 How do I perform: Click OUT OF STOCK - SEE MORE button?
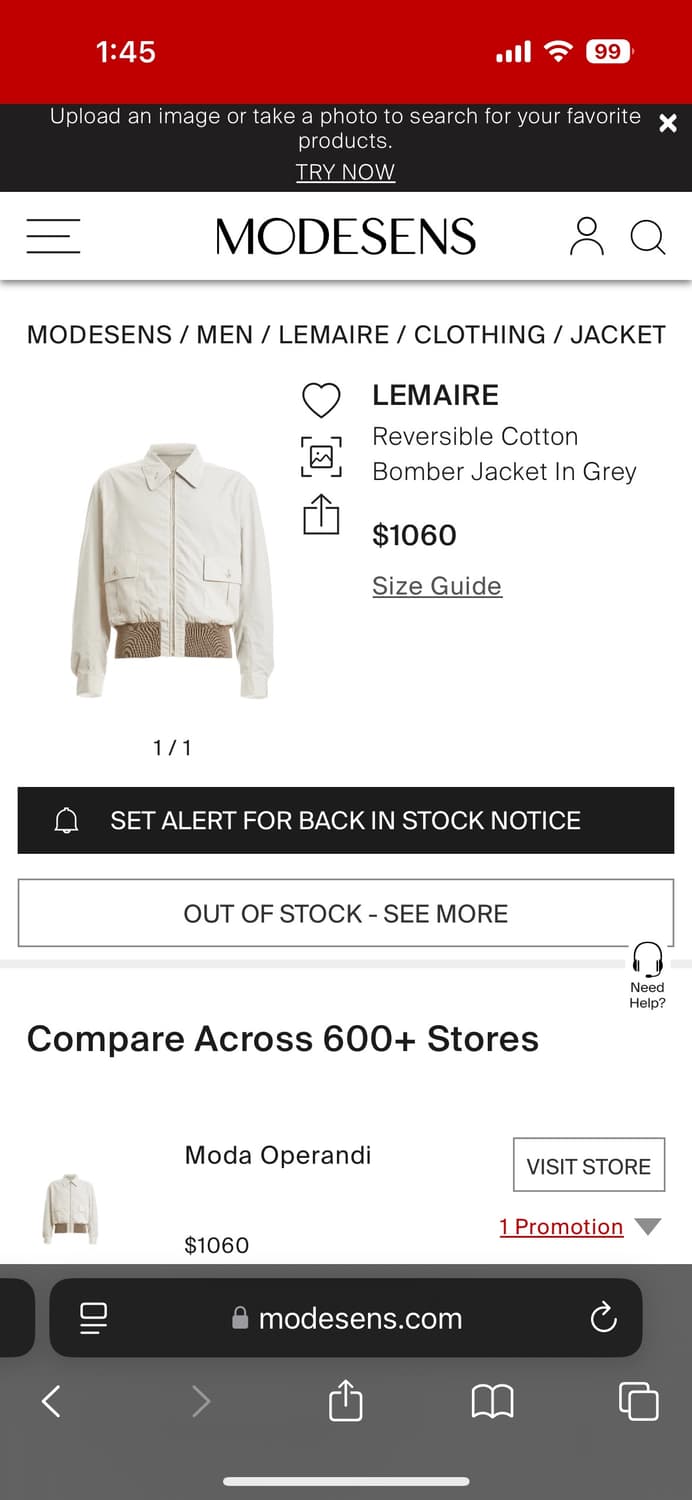click(x=346, y=913)
